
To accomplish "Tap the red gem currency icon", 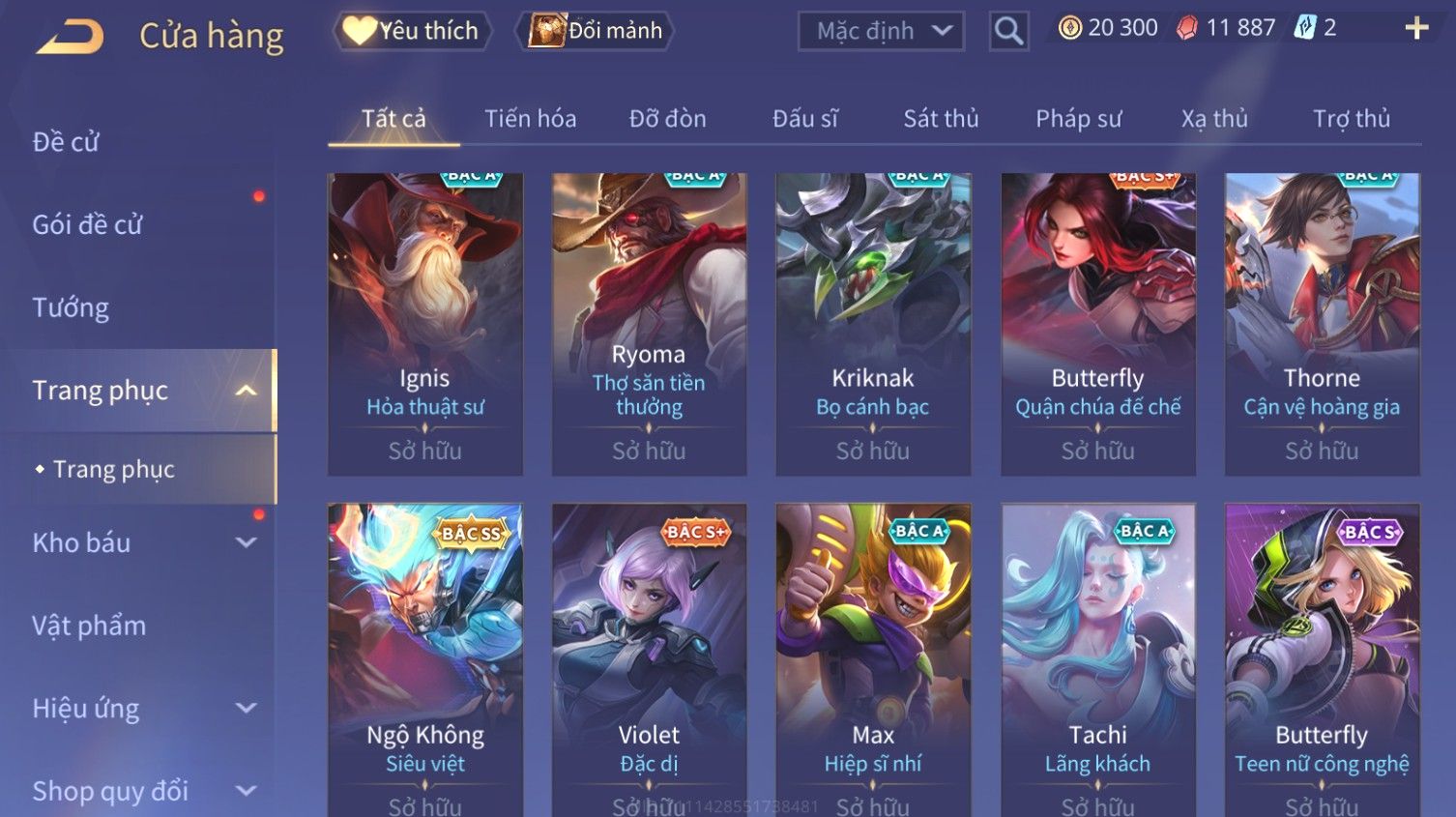I will [x=1187, y=28].
